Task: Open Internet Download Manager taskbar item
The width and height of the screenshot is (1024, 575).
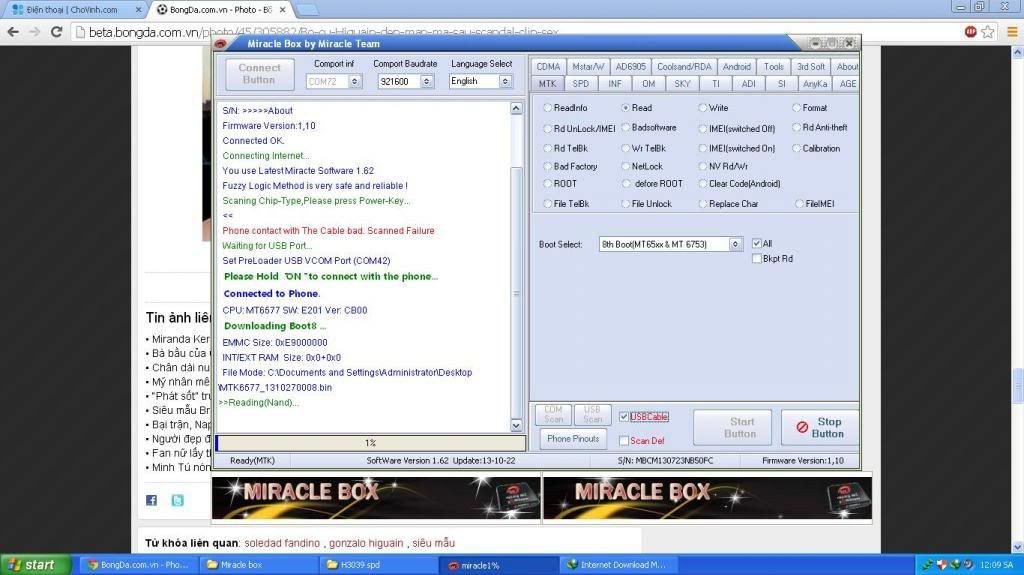Action: [620, 565]
